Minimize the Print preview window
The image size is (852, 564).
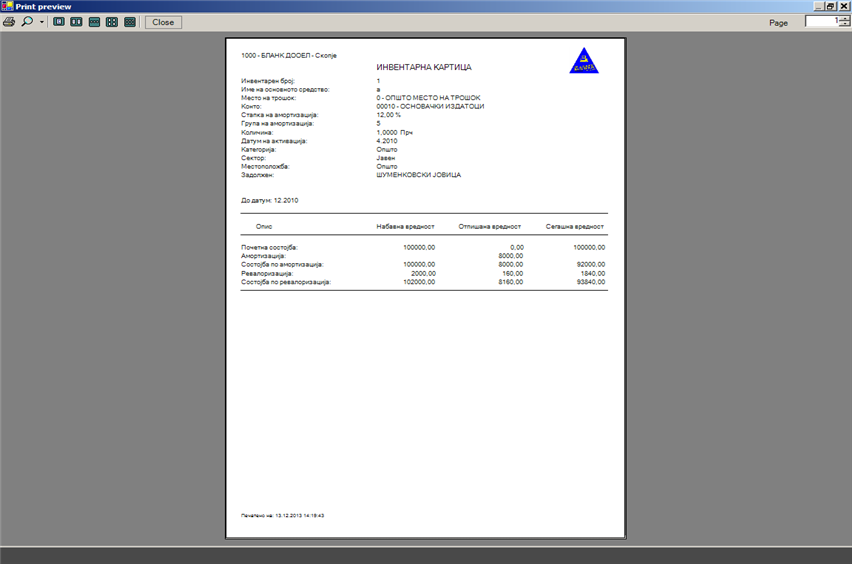[817, 6]
